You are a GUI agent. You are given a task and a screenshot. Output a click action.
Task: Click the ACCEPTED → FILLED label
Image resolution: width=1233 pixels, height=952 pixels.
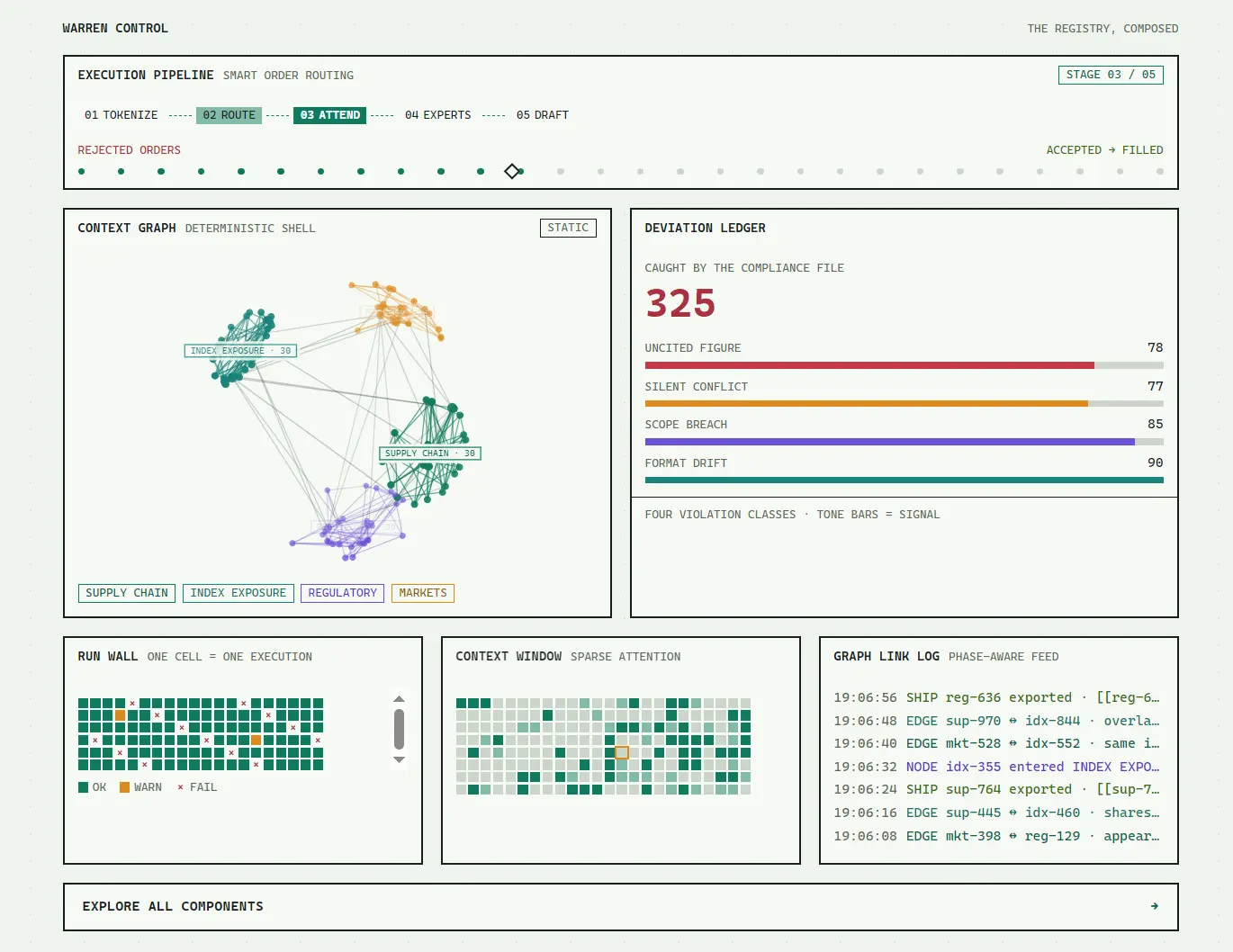pos(1104,150)
